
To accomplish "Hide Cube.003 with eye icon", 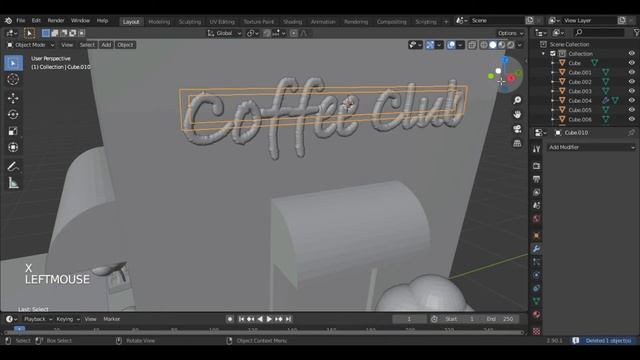I will 631,91.
